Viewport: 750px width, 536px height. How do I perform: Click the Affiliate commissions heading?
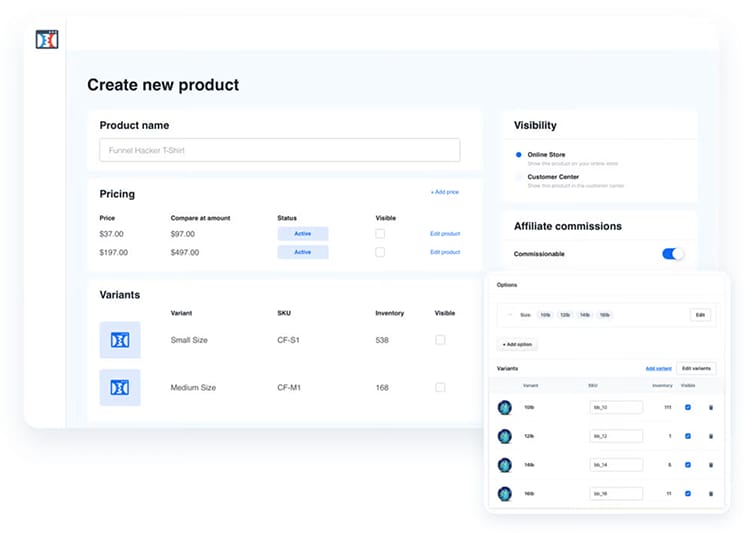[x=568, y=226]
